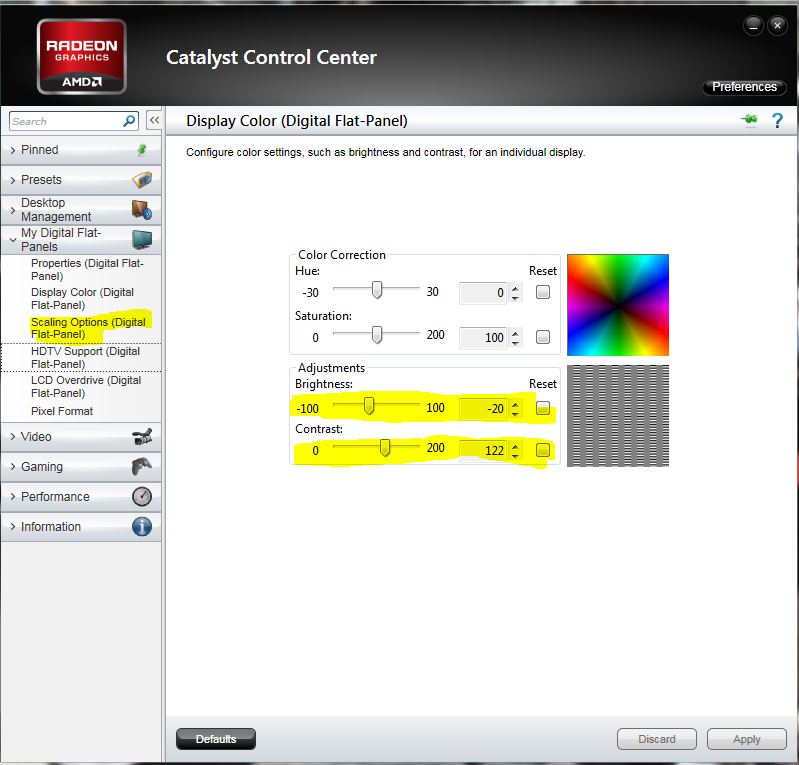Open HDTV Support (Digital Flat-Panel)
The height and width of the screenshot is (765, 799).
[x=85, y=357]
